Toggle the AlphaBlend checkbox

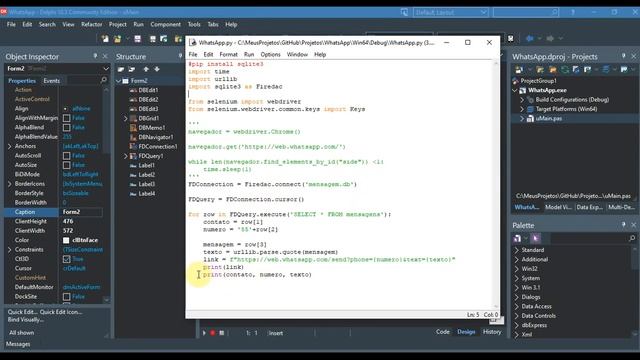pos(67,127)
